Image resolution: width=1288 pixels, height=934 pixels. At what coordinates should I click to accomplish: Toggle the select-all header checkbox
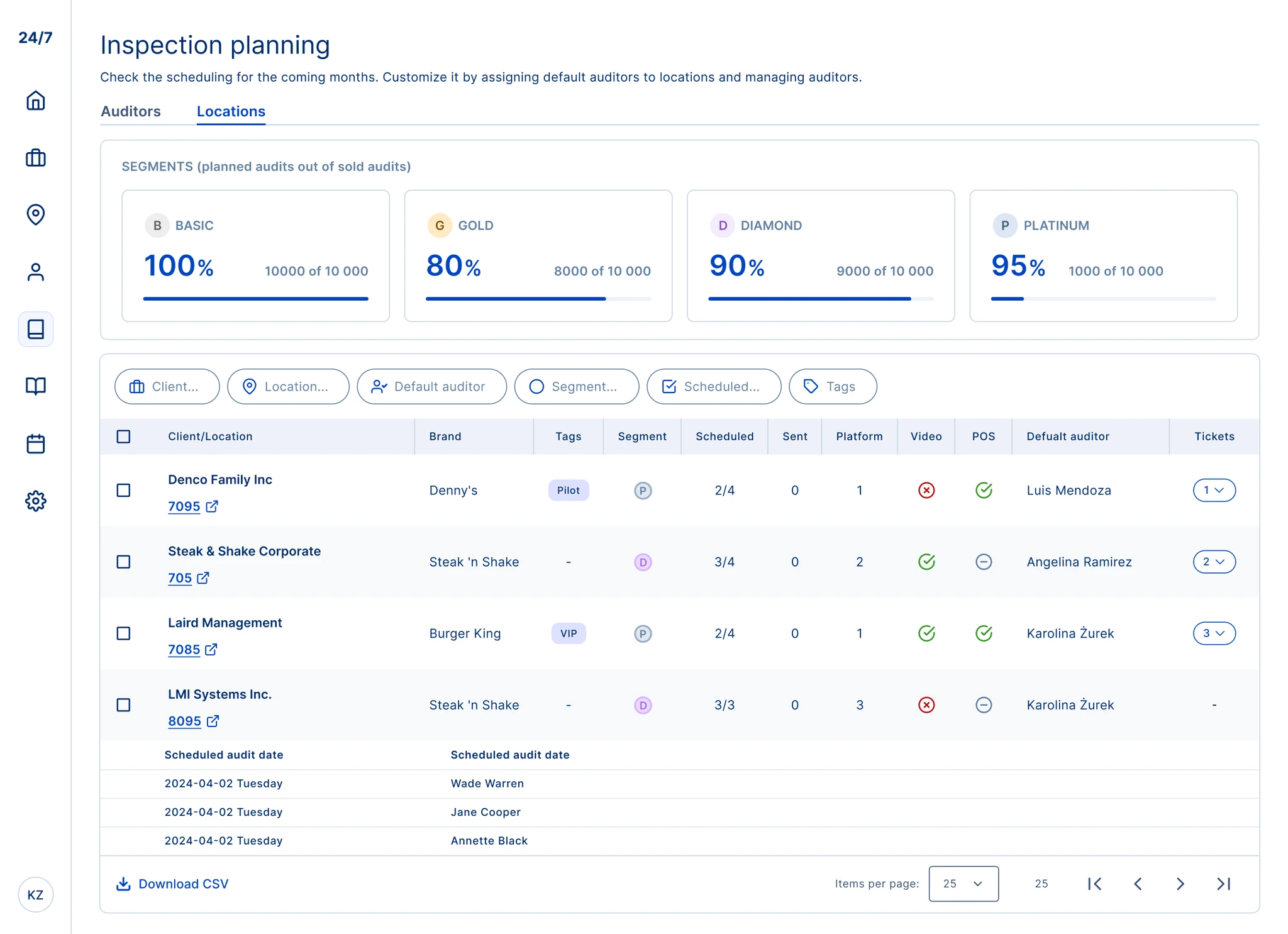124,436
